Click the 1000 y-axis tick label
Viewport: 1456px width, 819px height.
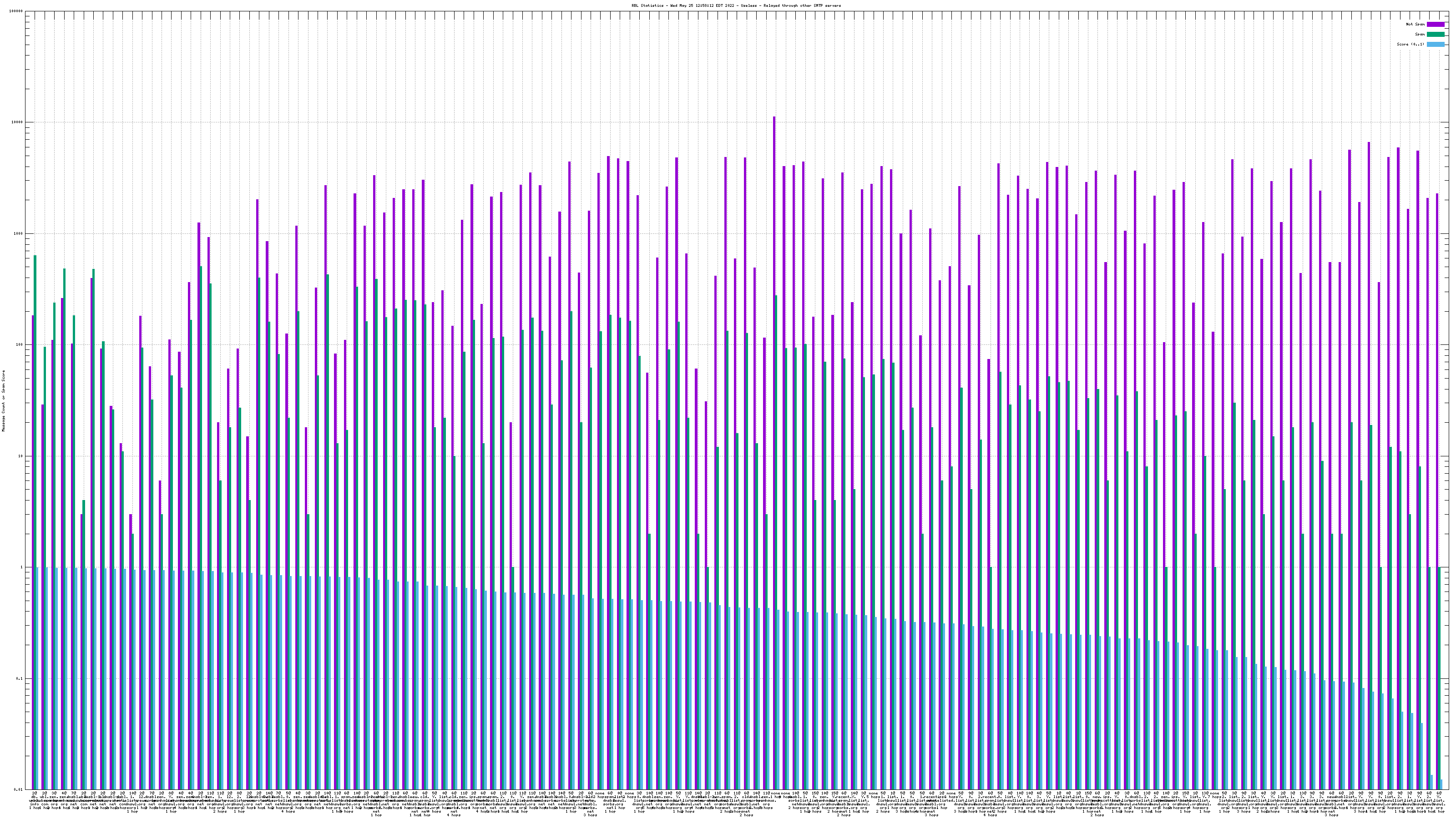pyautogui.click(x=19, y=233)
